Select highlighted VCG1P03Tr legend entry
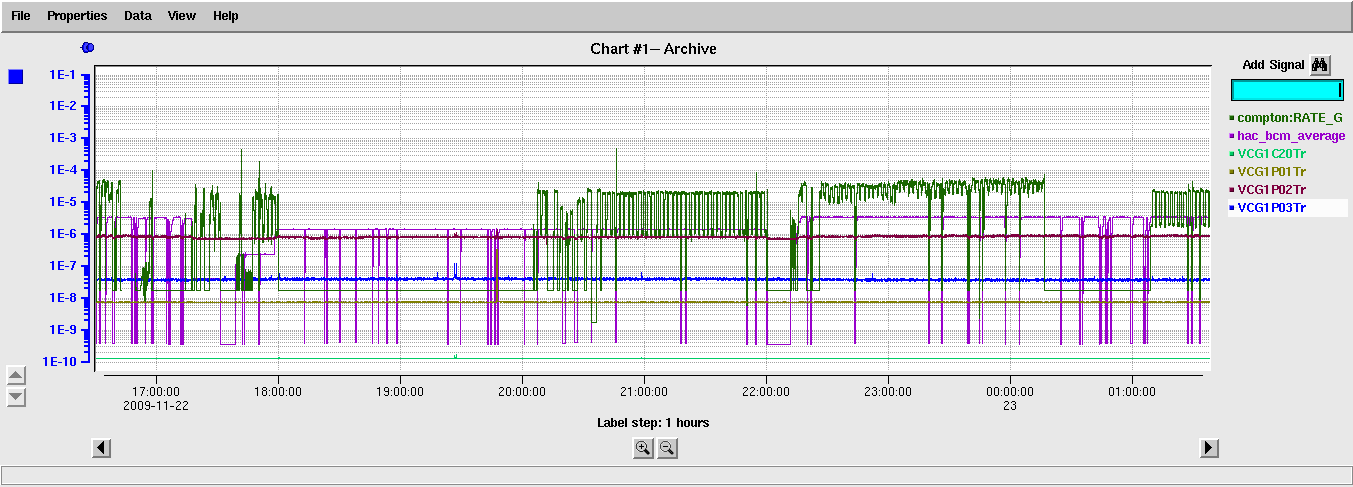This screenshot has height=487, width=1353. pos(1286,207)
